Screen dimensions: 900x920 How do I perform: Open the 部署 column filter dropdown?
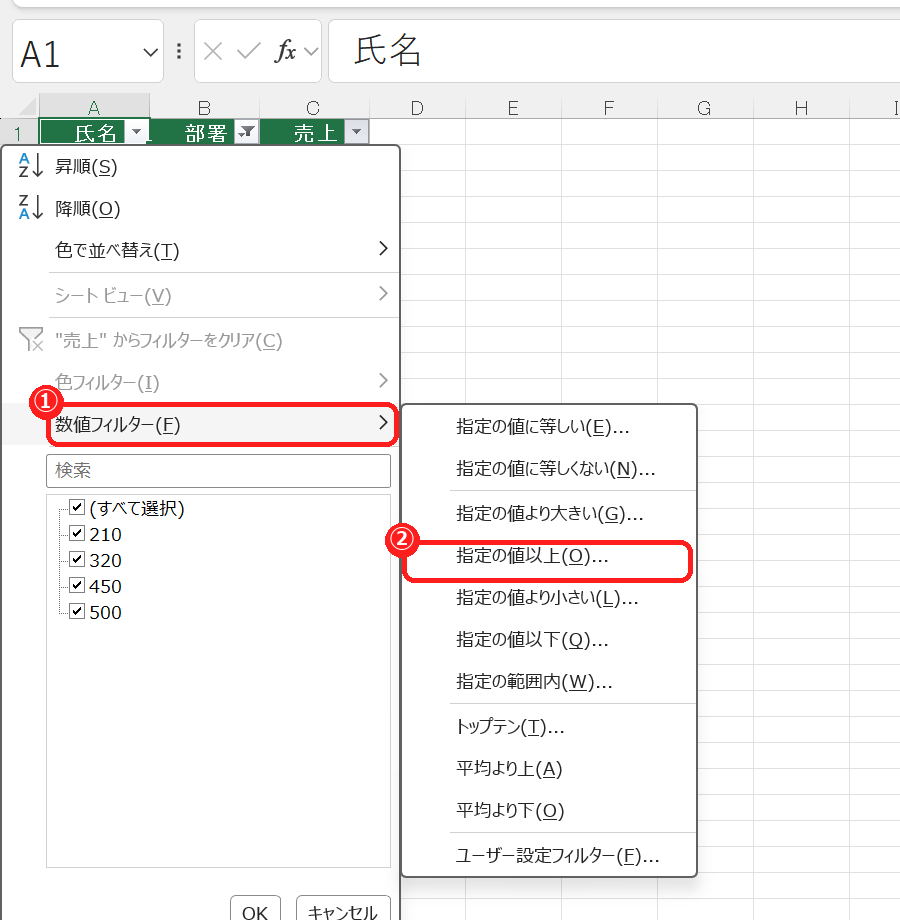click(246, 132)
